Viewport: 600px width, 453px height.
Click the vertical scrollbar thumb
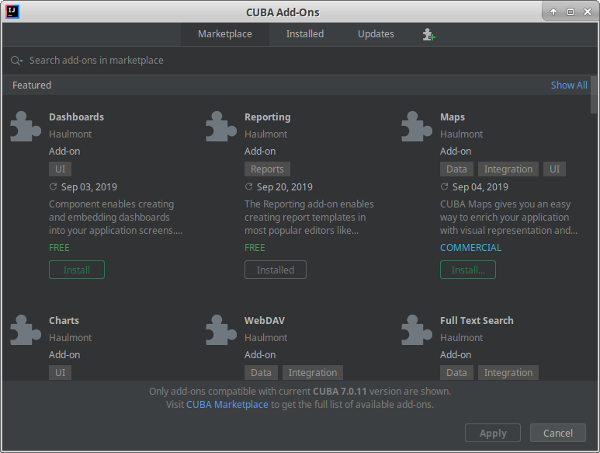click(x=594, y=95)
